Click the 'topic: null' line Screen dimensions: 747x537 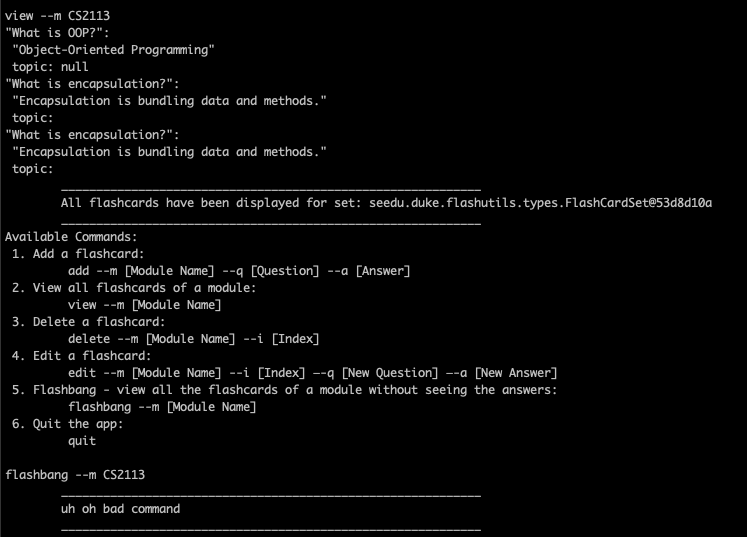pyautogui.click(x=50, y=67)
